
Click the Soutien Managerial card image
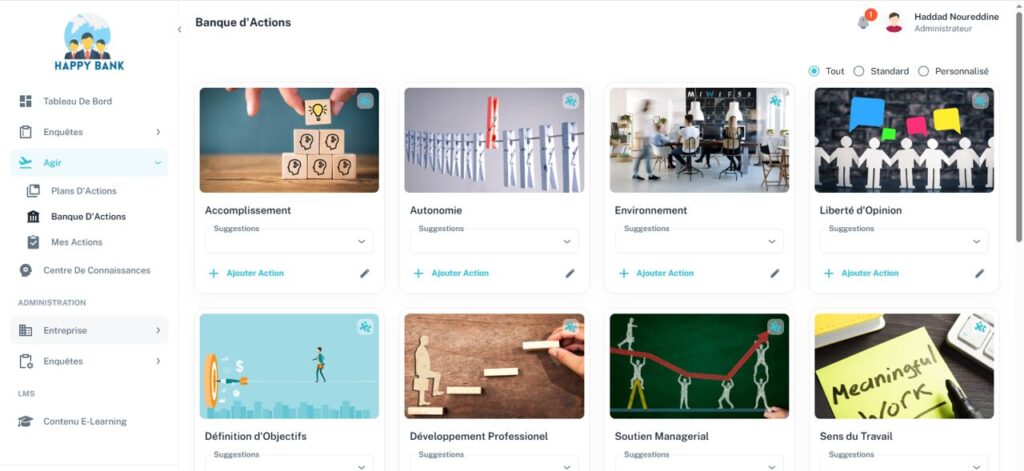coord(699,366)
